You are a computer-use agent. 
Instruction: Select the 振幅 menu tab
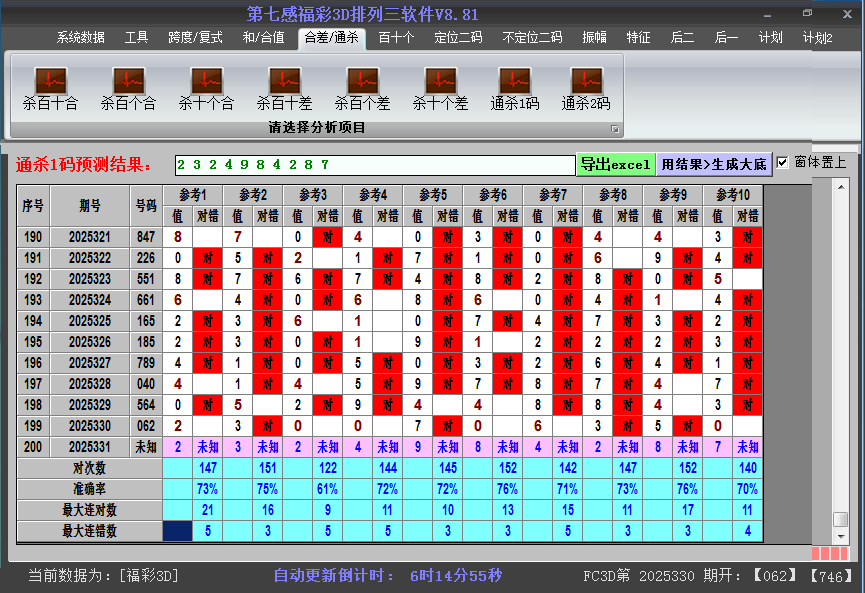[595, 38]
